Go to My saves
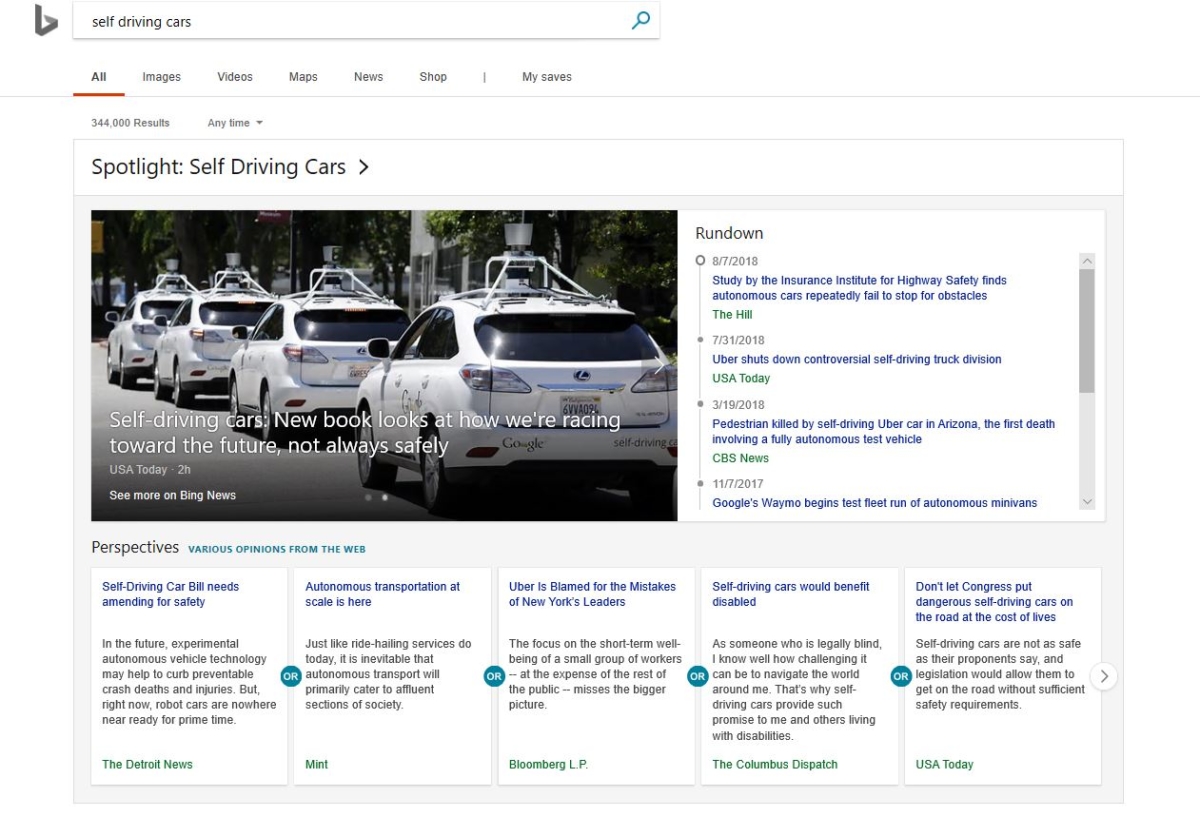The width and height of the screenshot is (1200, 817). (546, 76)
